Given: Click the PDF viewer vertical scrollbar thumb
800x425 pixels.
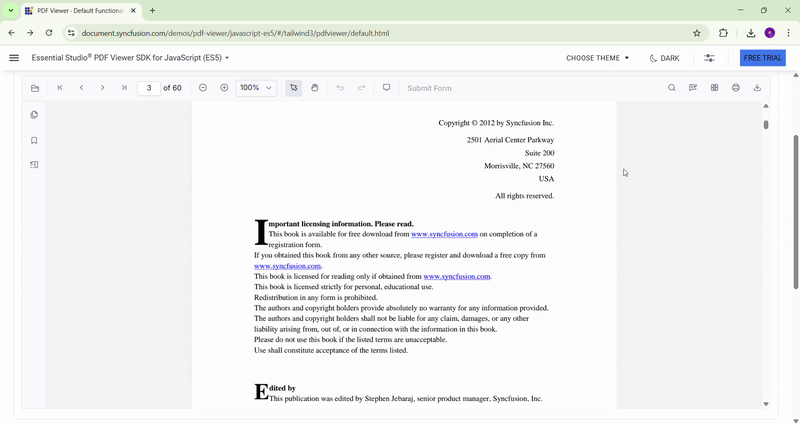Looking at the screenshot, I should [766, 124].
